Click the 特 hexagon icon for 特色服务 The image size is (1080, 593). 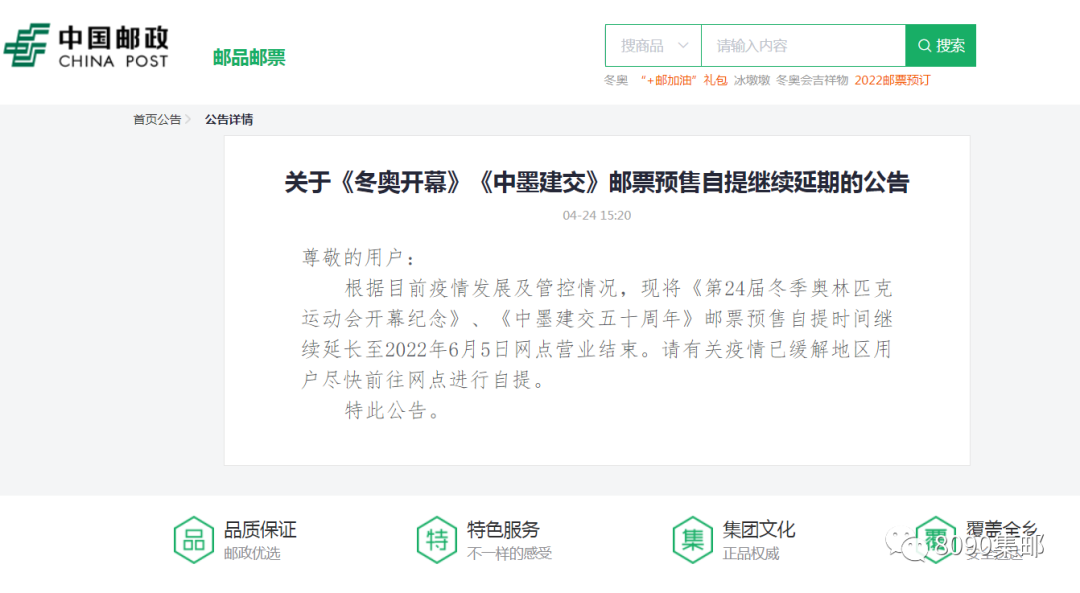coord(437,540)
